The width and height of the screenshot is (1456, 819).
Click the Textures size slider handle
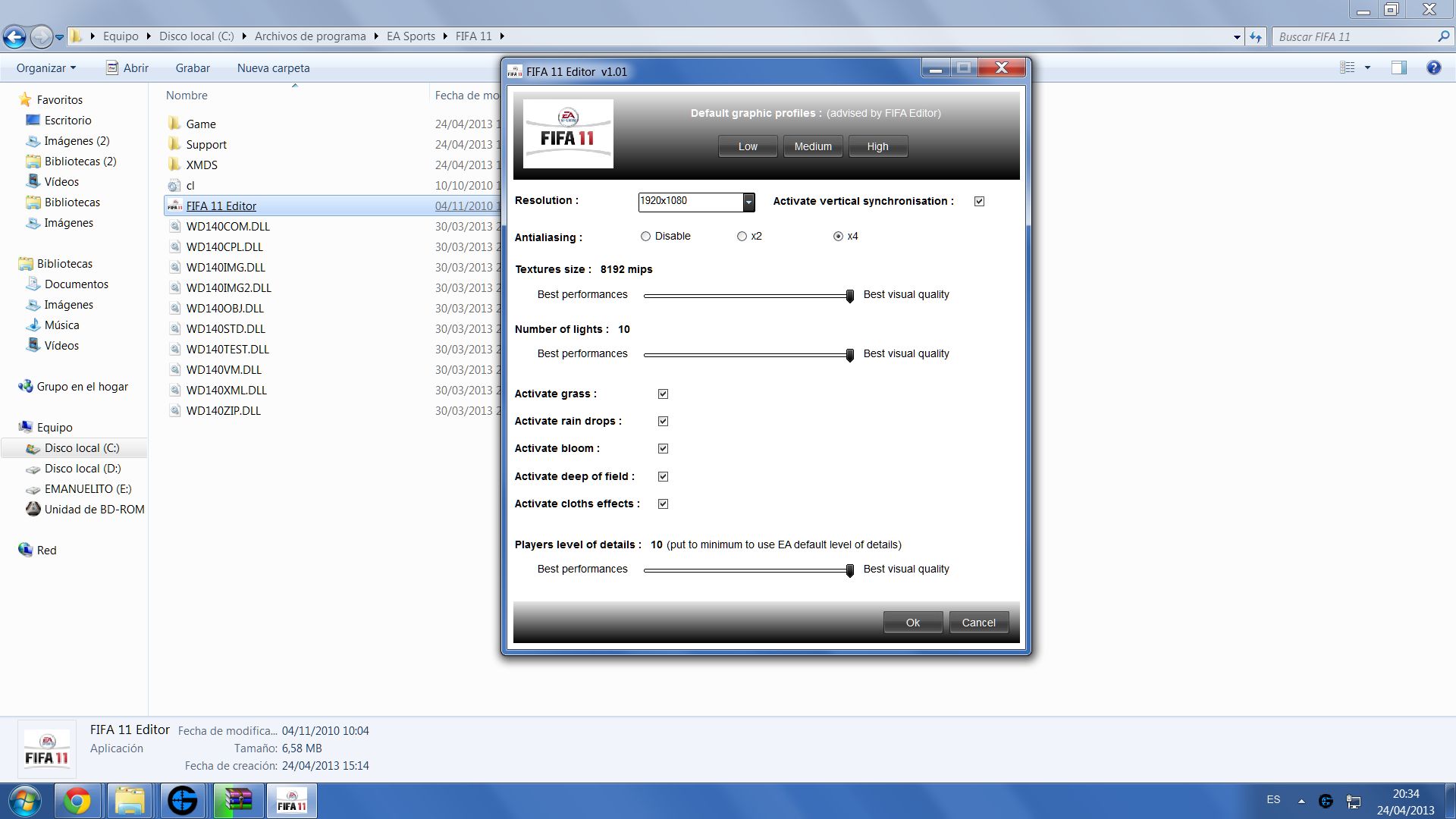[849, 296]
